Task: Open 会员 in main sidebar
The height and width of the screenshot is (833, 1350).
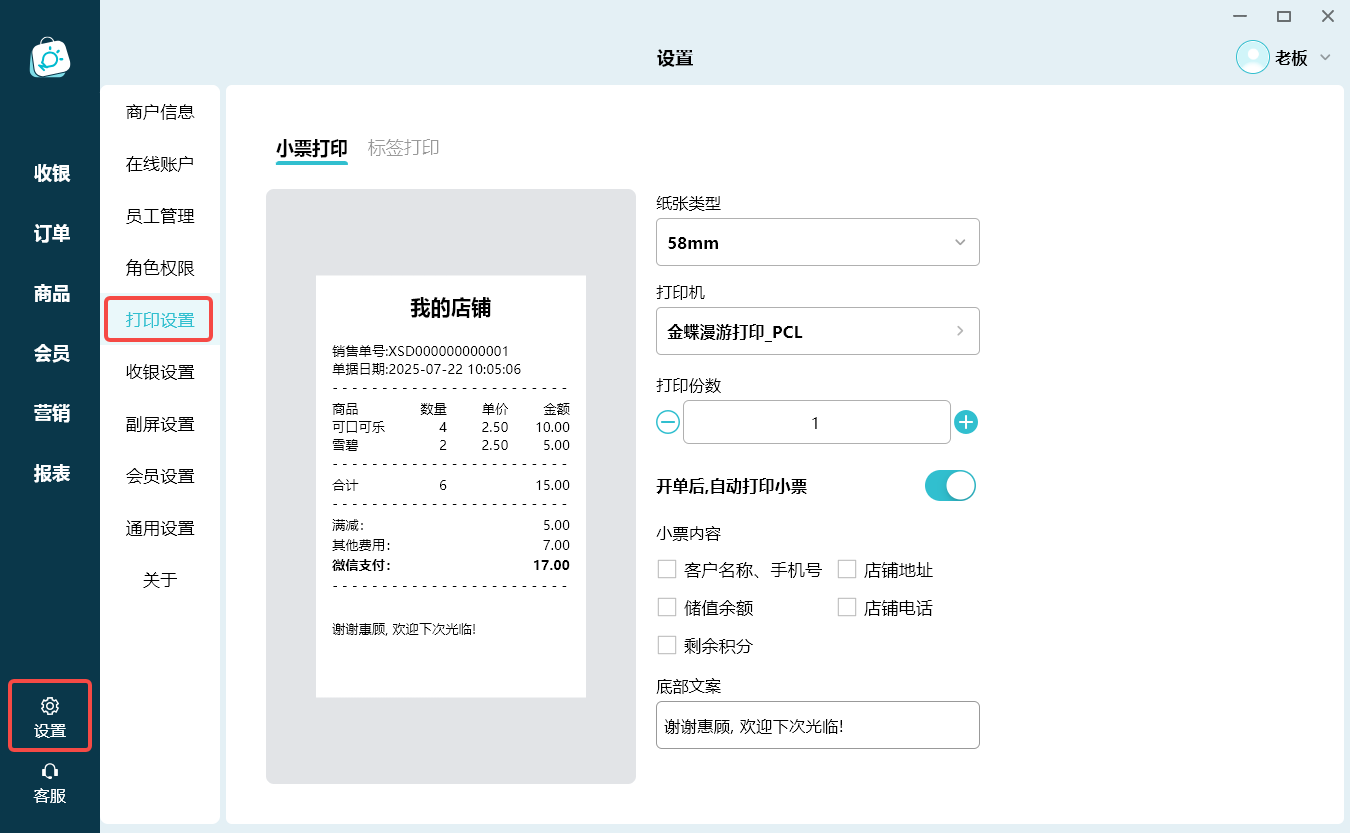Action: (x=52, y=353)
